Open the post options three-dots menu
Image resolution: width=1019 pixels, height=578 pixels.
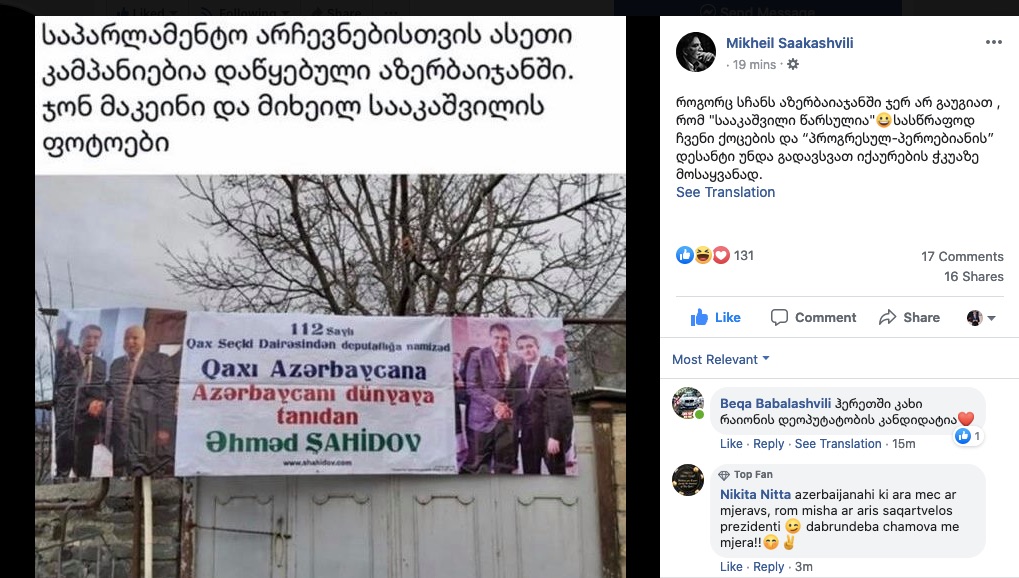(994, 42)
